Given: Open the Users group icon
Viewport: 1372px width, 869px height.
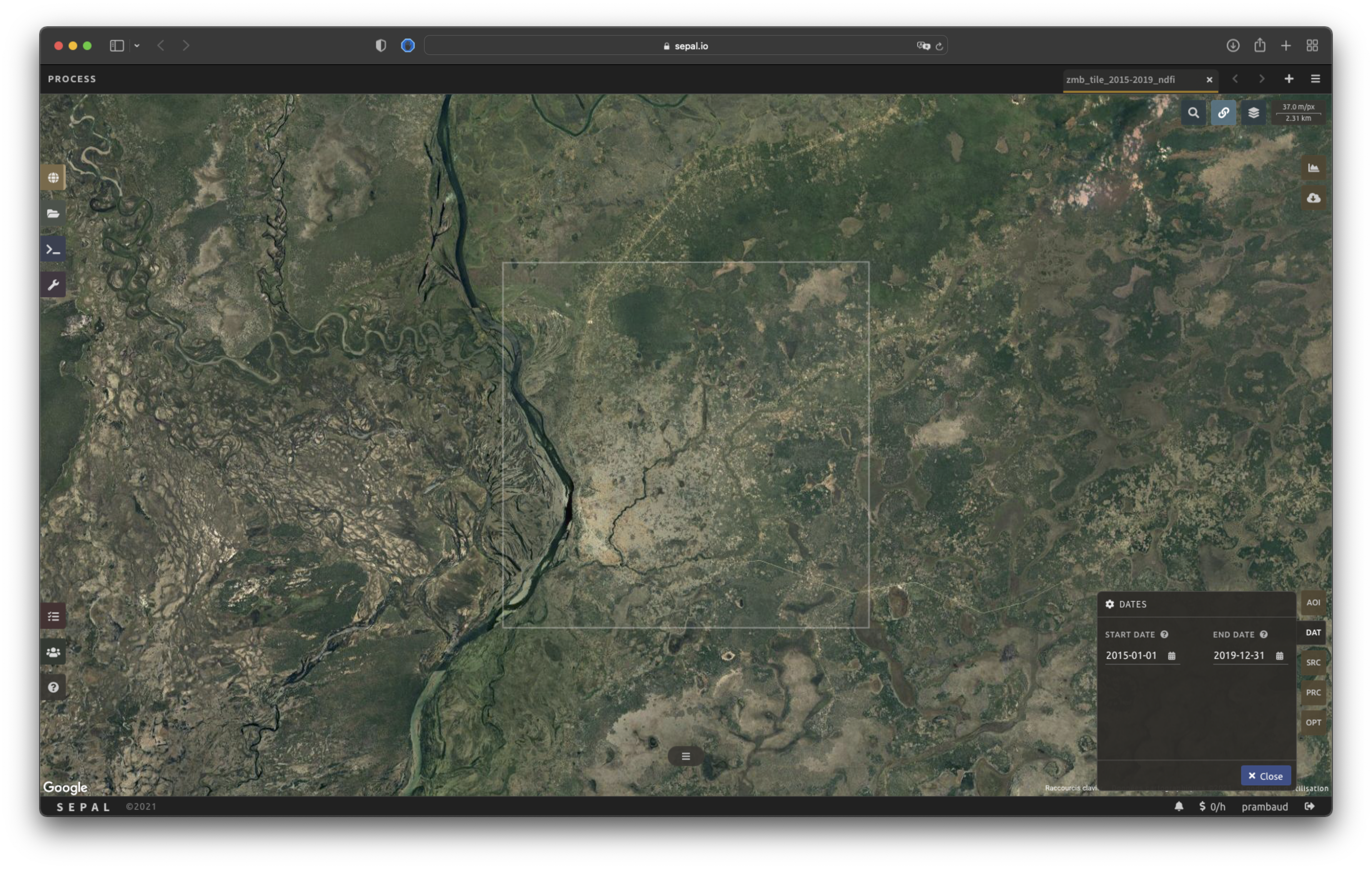Looking at the screenshot, I should tap(53, 652).
